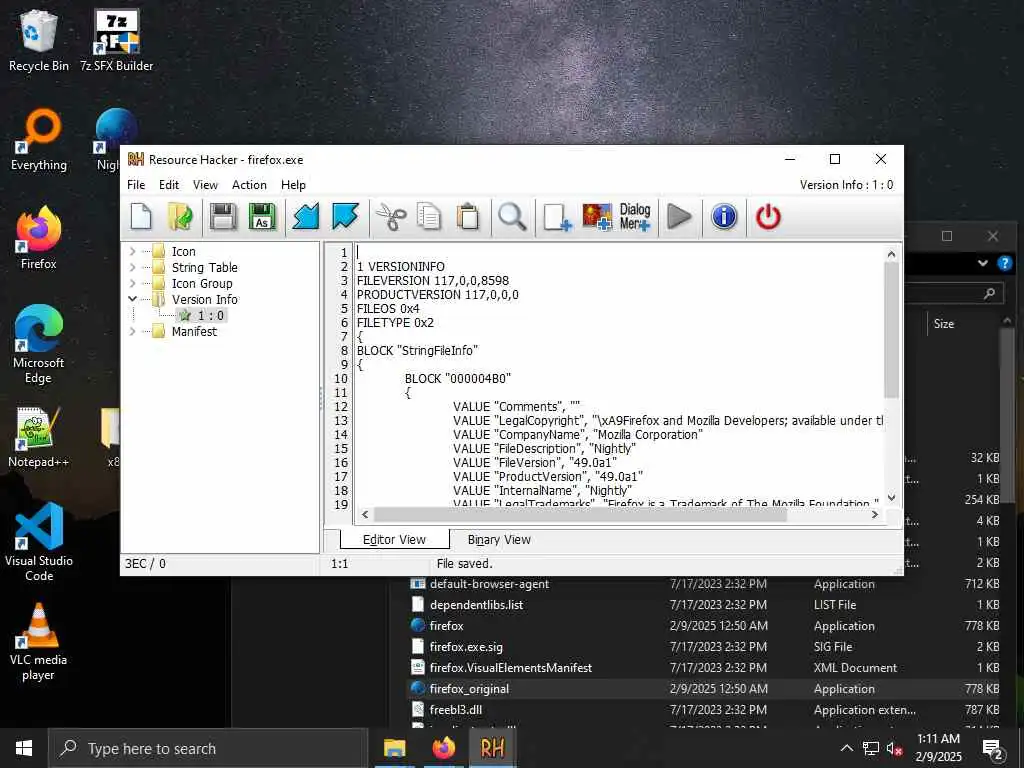Select firefox_original in Explorer file list
Image resolution: width=1024 pixels, height=768 pixels.
(x=469, y=688)
